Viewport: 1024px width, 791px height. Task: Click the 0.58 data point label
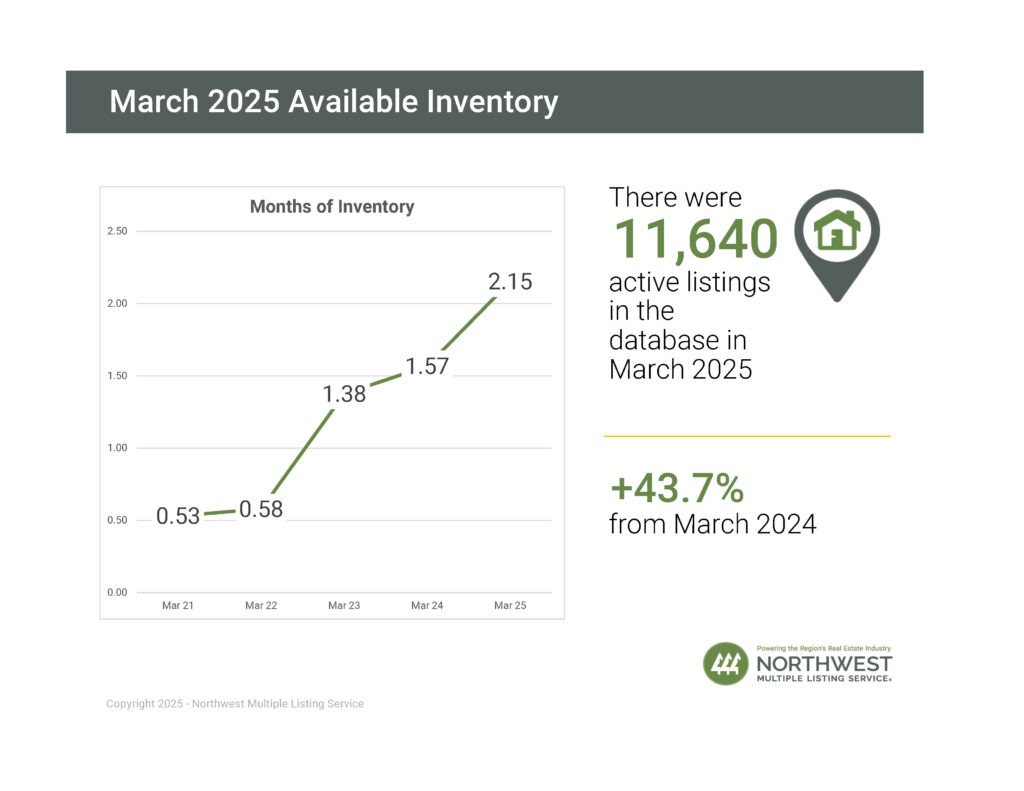click(261, 509)
